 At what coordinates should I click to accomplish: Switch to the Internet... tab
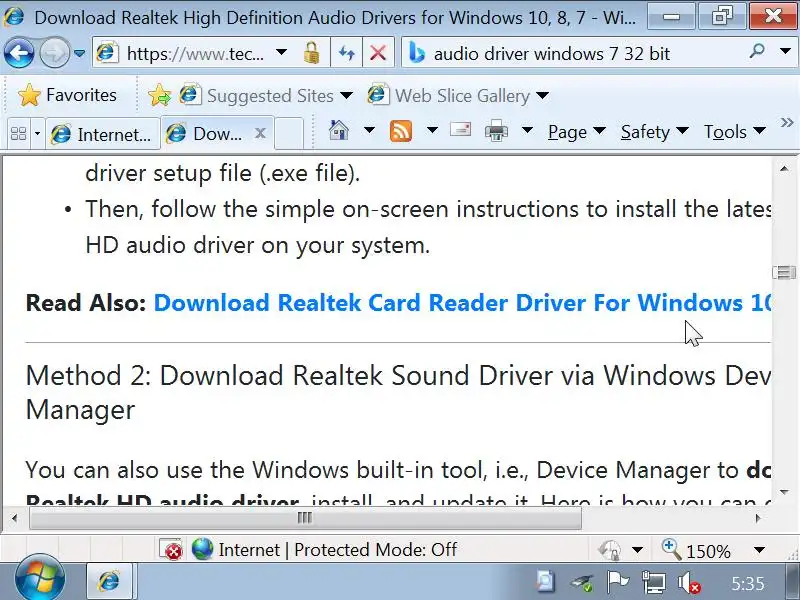(103, 134)
